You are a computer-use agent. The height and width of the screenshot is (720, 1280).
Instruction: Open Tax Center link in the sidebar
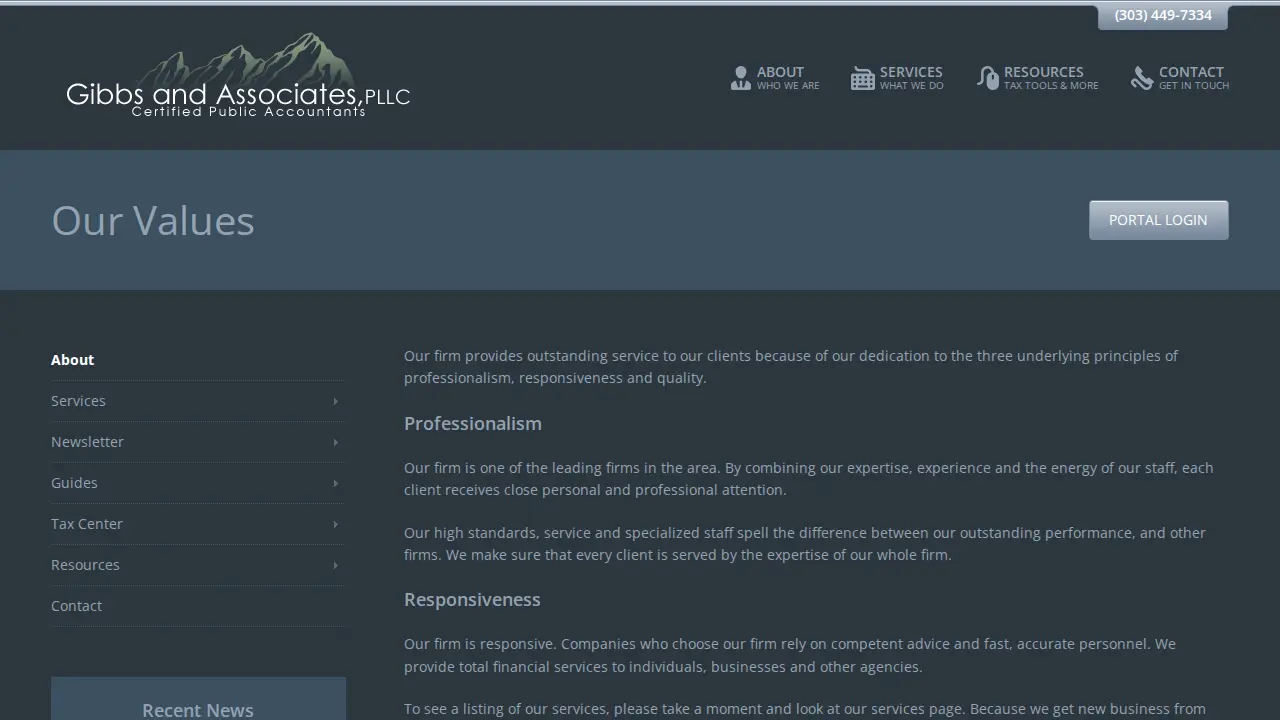87,524
